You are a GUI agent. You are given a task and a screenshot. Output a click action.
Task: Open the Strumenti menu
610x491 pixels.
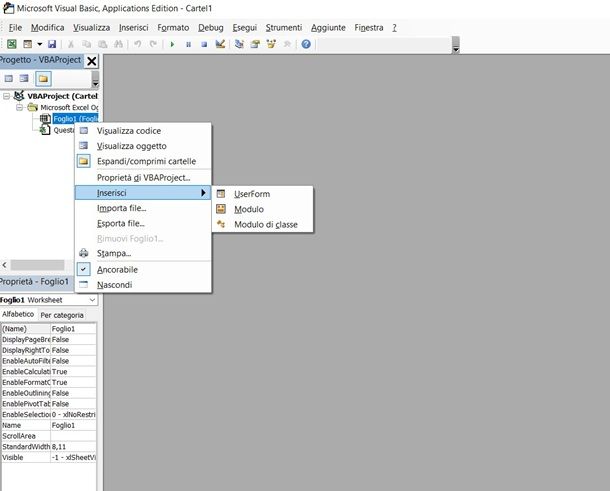(284, 28)
